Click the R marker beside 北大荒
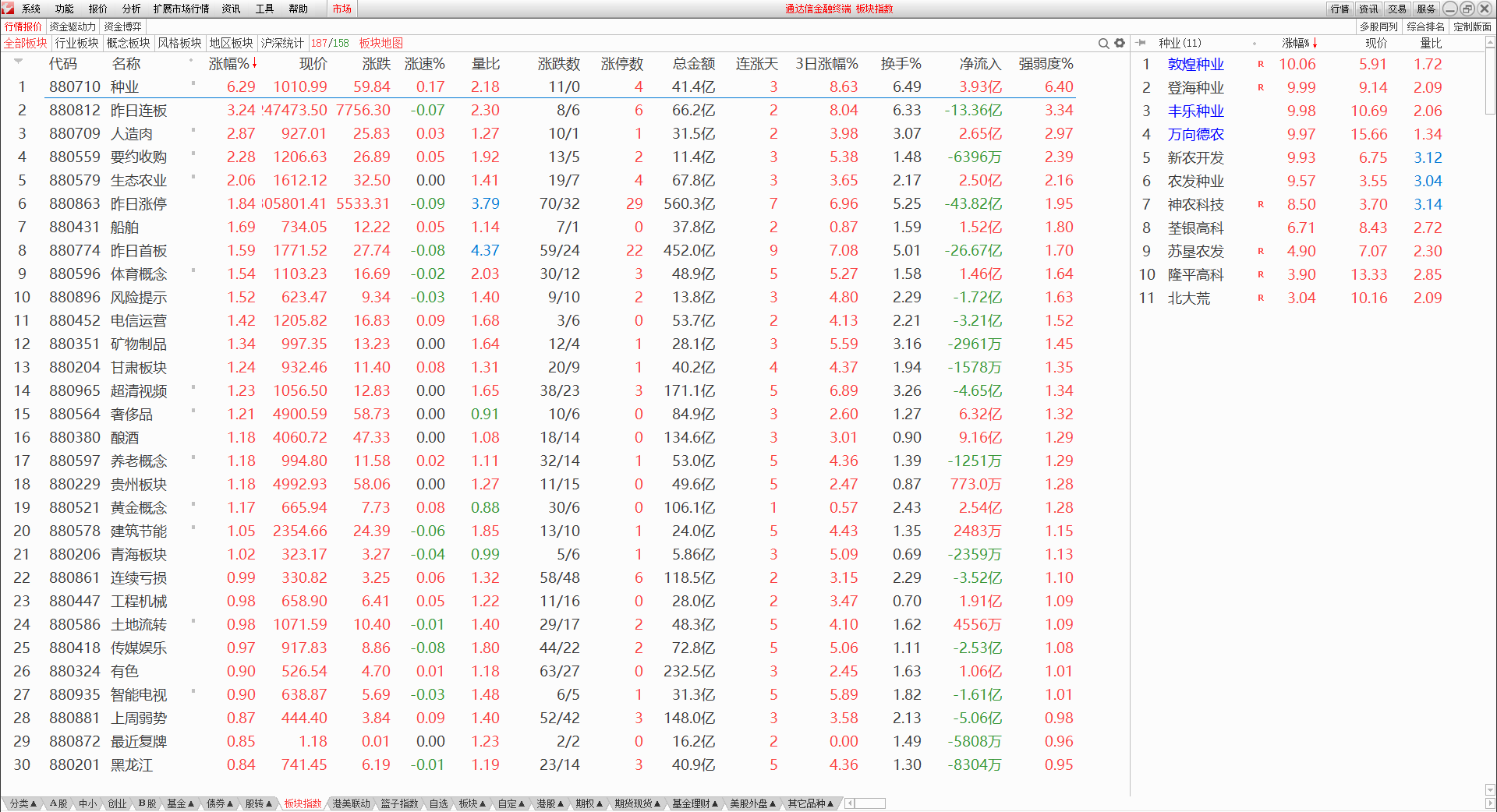The width and height of the screenshot is (1497, 812). click(1261, 298)
